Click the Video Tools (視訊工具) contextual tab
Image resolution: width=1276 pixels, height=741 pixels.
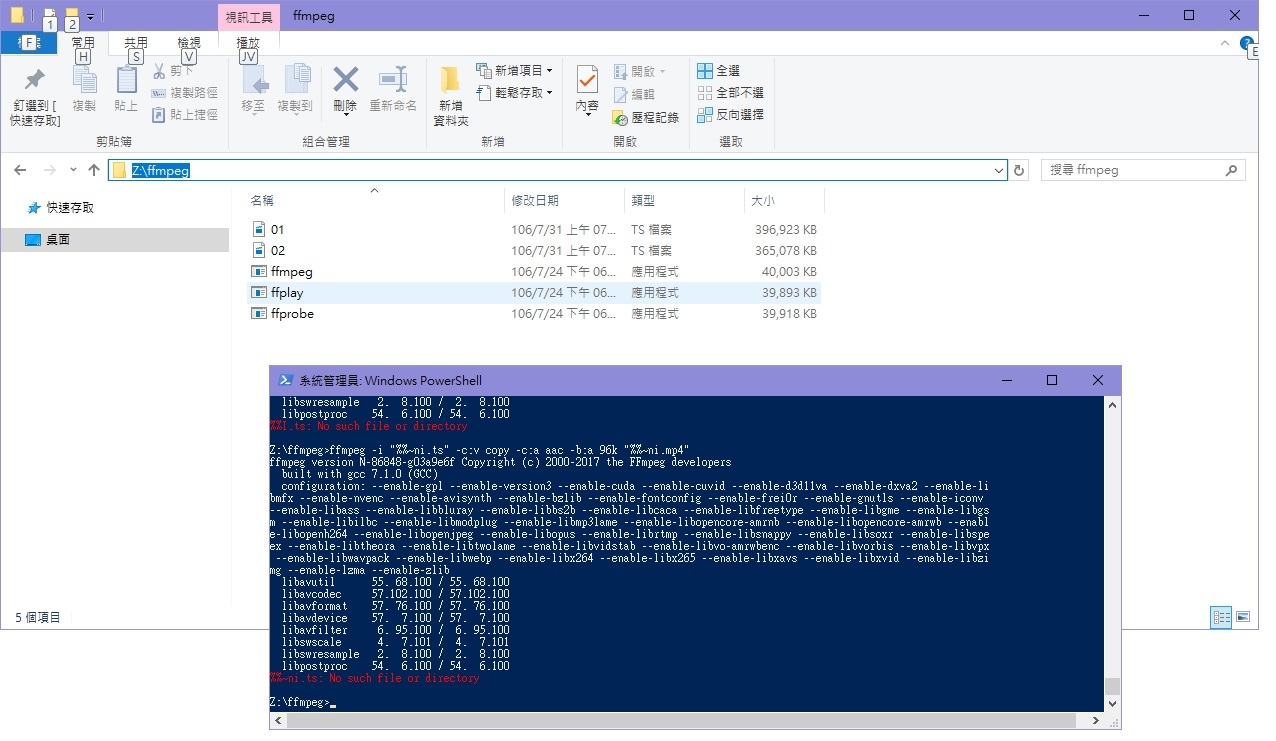click(x=249, y=16)
